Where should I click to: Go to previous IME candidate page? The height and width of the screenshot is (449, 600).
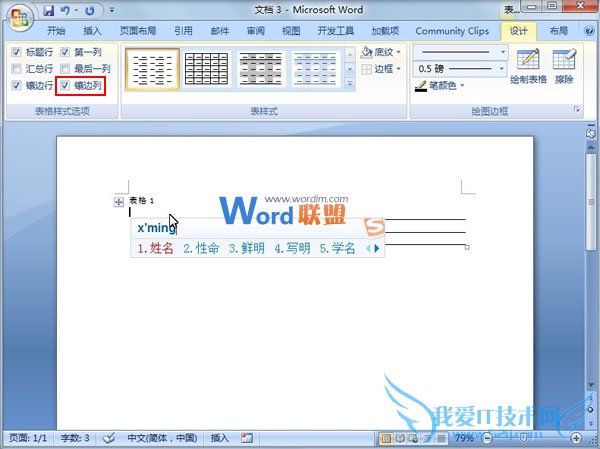368,248
